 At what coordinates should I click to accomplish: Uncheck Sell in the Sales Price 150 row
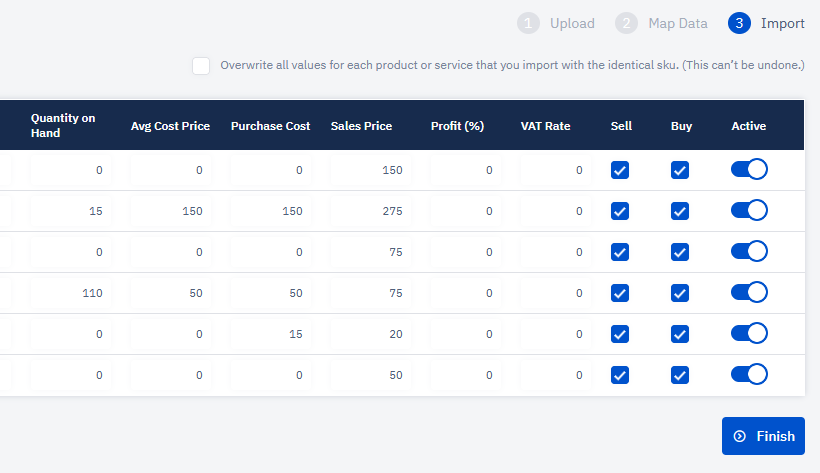[x=620, y=170]
